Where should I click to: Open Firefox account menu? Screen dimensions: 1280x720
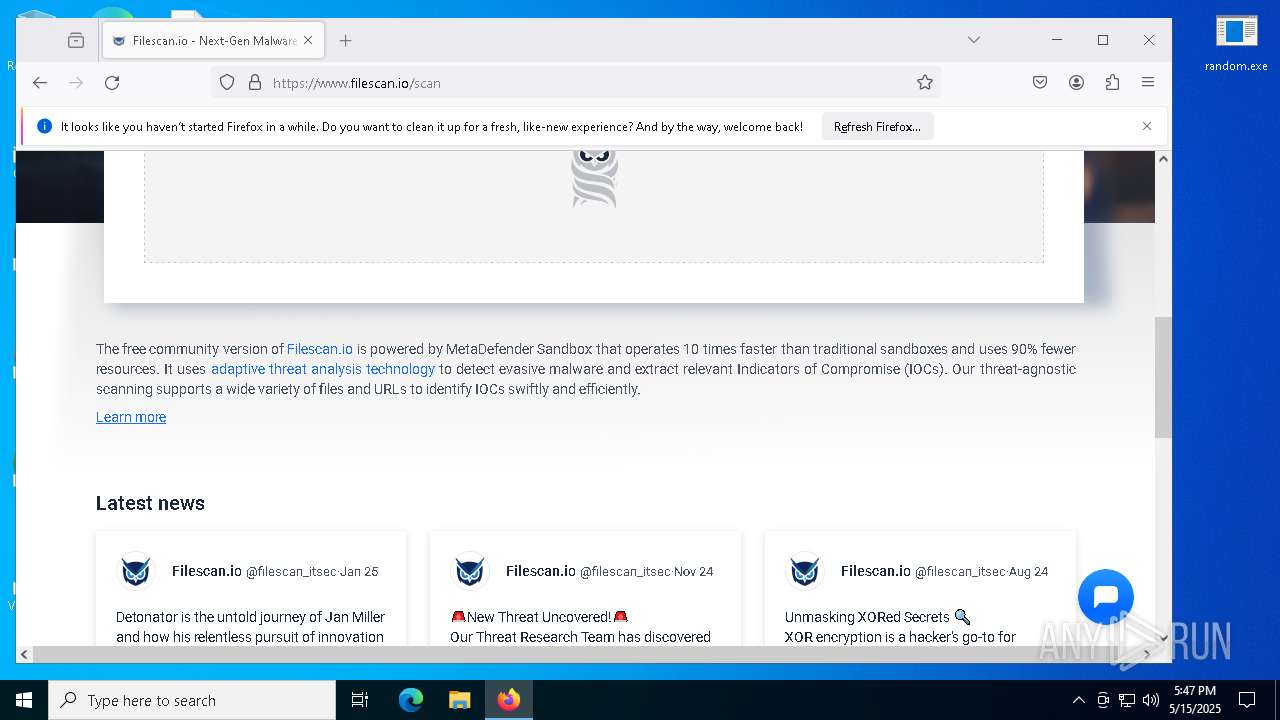[1076, 83]
